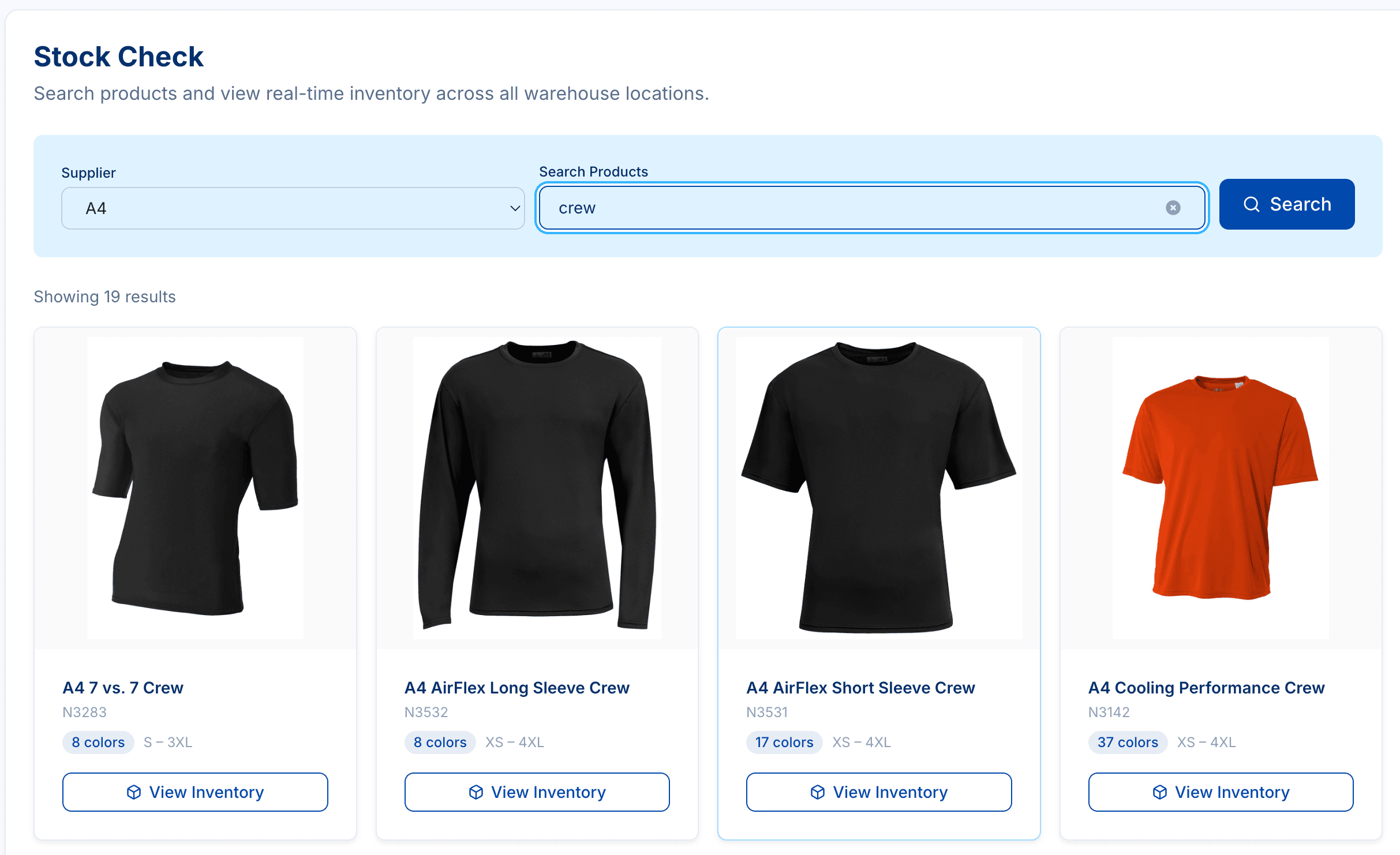1400x855 pixels.
Task: Click the magnifying glass icon in the Search button
Action: [1252, 204]
